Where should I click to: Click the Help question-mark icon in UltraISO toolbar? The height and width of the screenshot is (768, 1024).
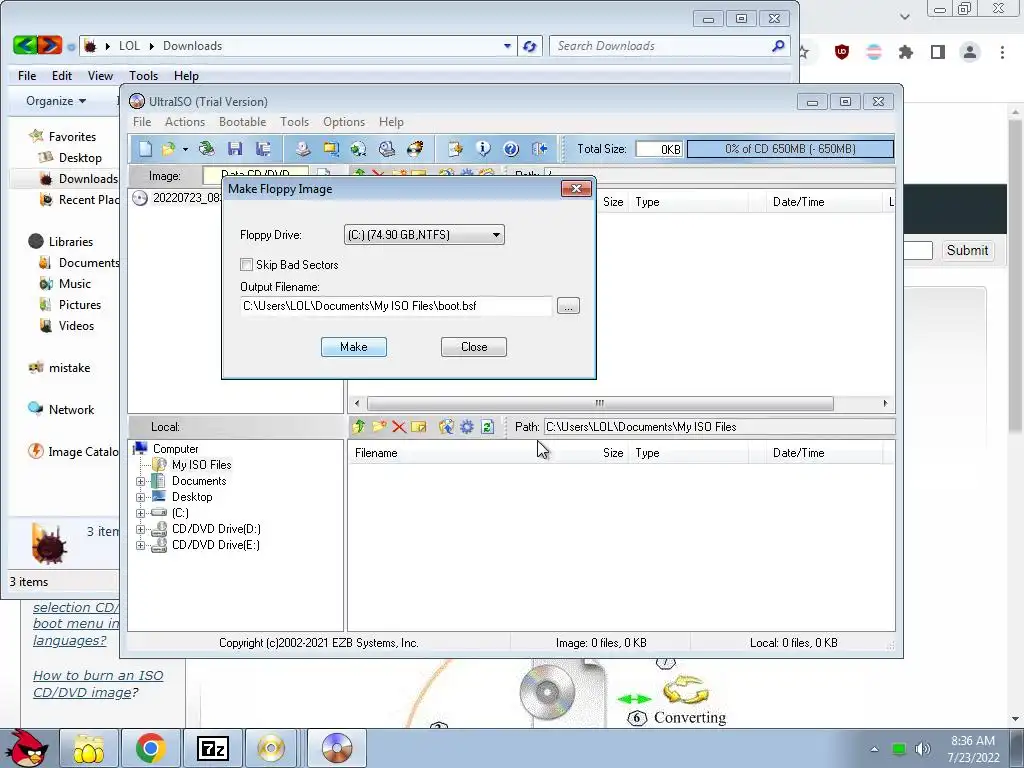511,149
